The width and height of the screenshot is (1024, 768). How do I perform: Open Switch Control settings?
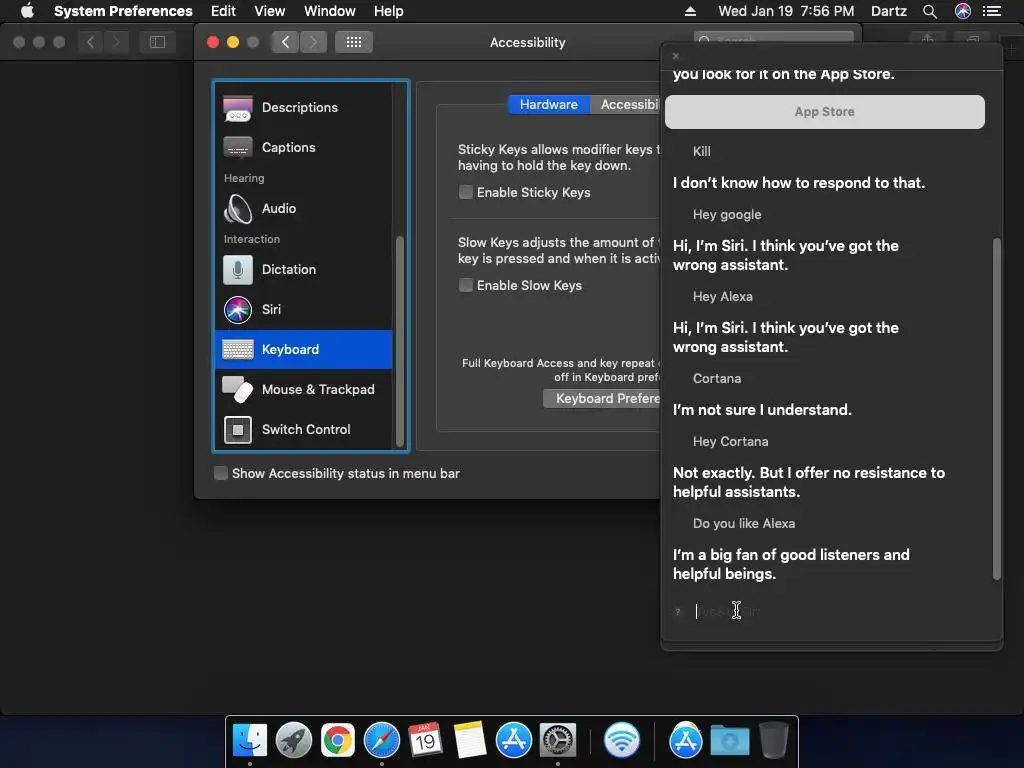[304, 429]
